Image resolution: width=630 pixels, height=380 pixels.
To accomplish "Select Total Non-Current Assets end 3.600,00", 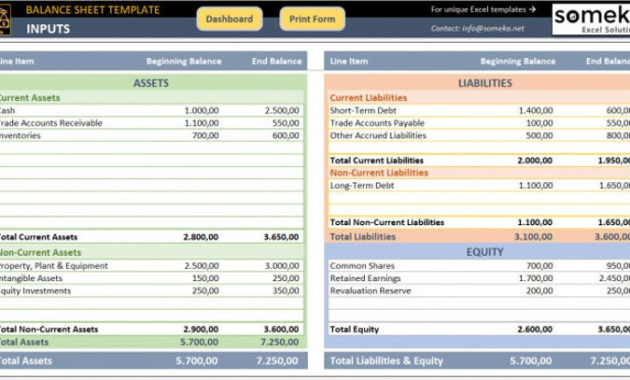I will coord(281,329).
